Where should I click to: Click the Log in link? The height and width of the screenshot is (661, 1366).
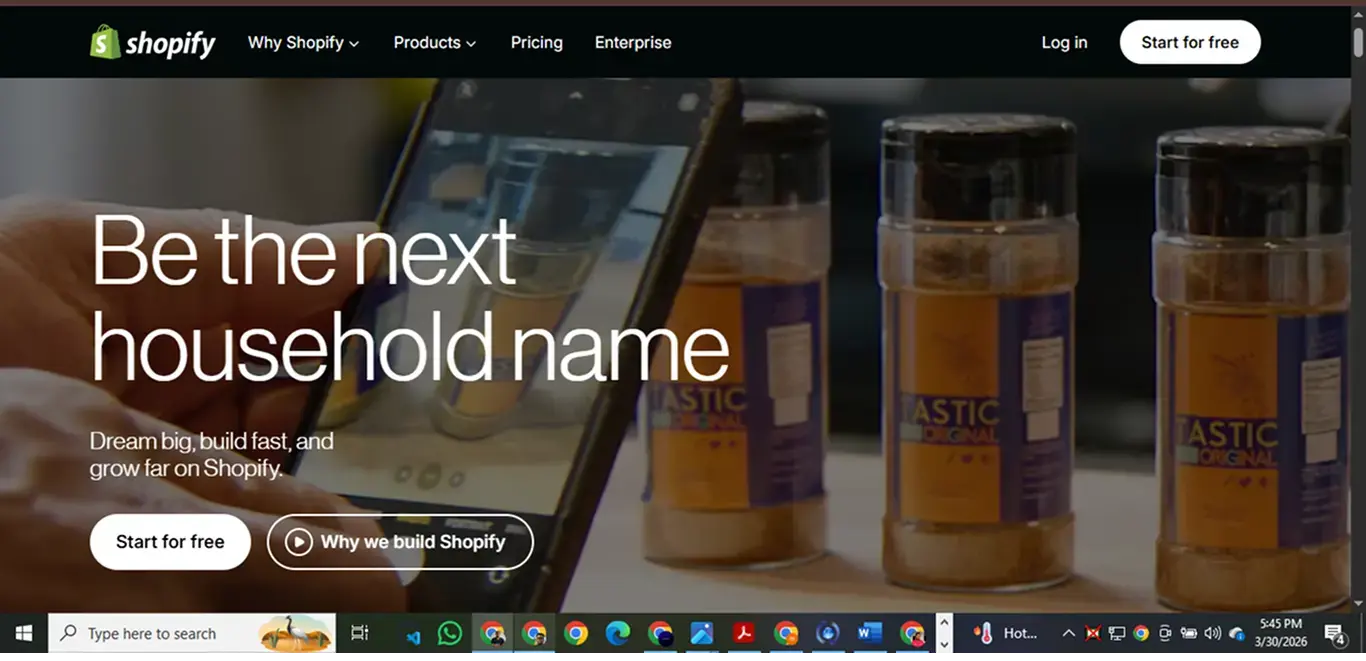click(1064, 42)
